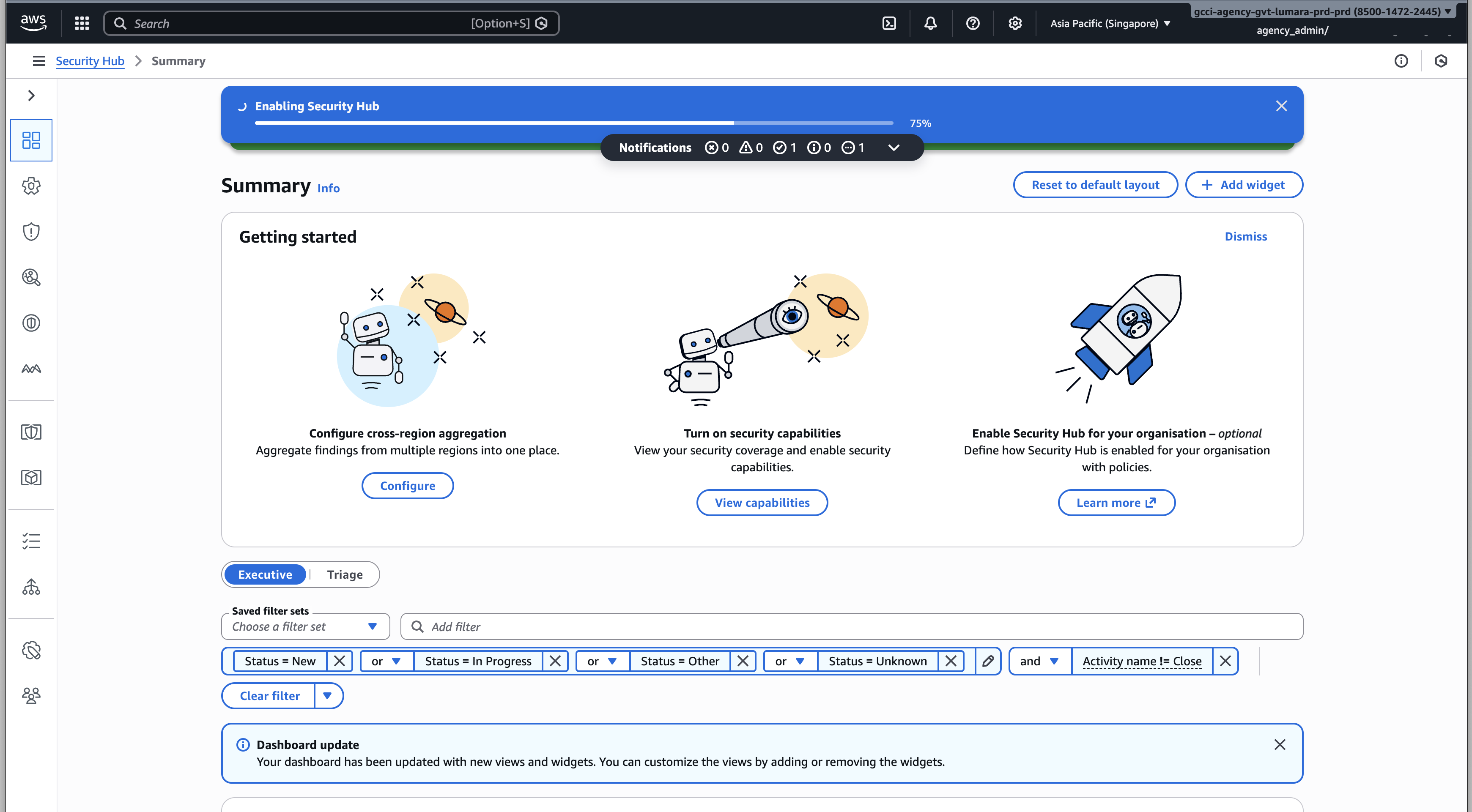Open the 'and' operator dropdown
This screenshot has width=1472, height=812.
coord(1040,661)
